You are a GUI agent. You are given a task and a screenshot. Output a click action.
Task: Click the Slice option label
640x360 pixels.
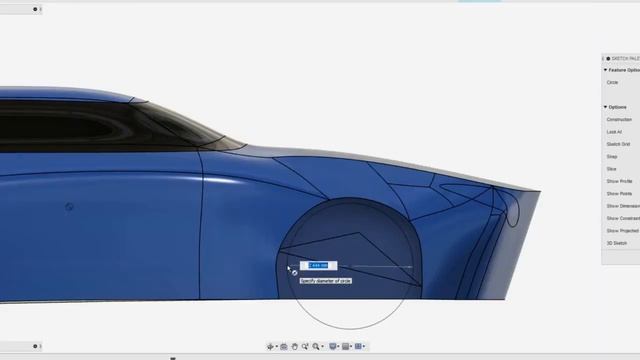coord(611,169)
